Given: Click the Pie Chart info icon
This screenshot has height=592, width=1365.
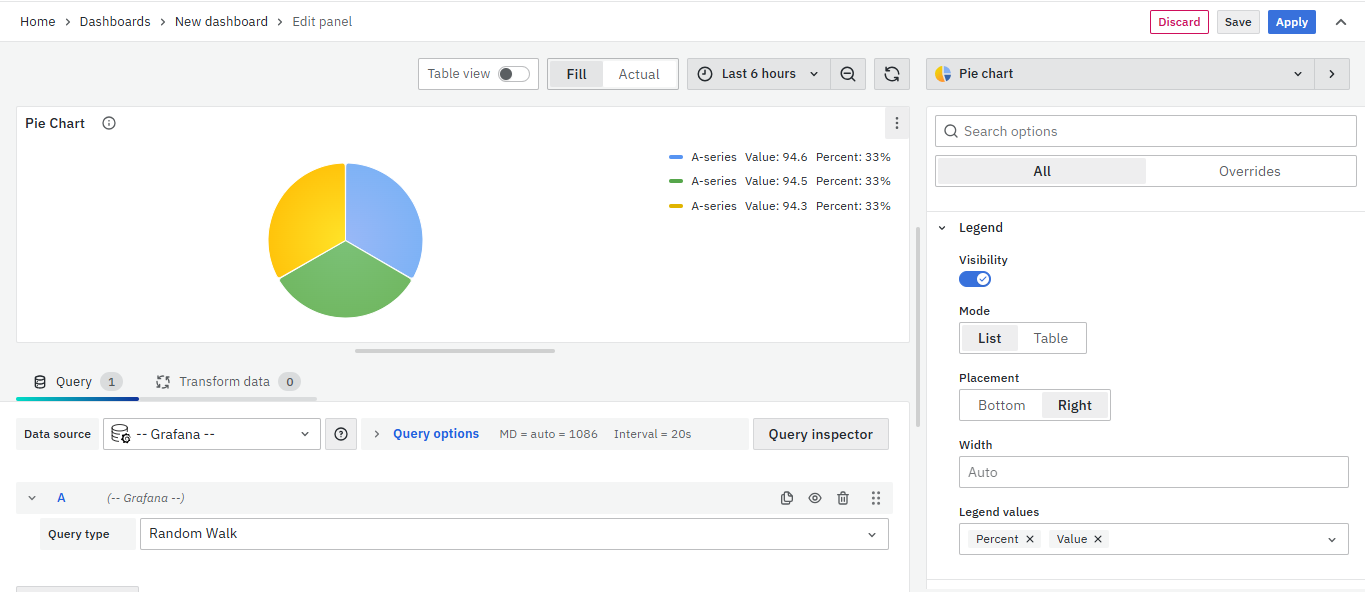Looking at the screenshot, I should point(109,123).
